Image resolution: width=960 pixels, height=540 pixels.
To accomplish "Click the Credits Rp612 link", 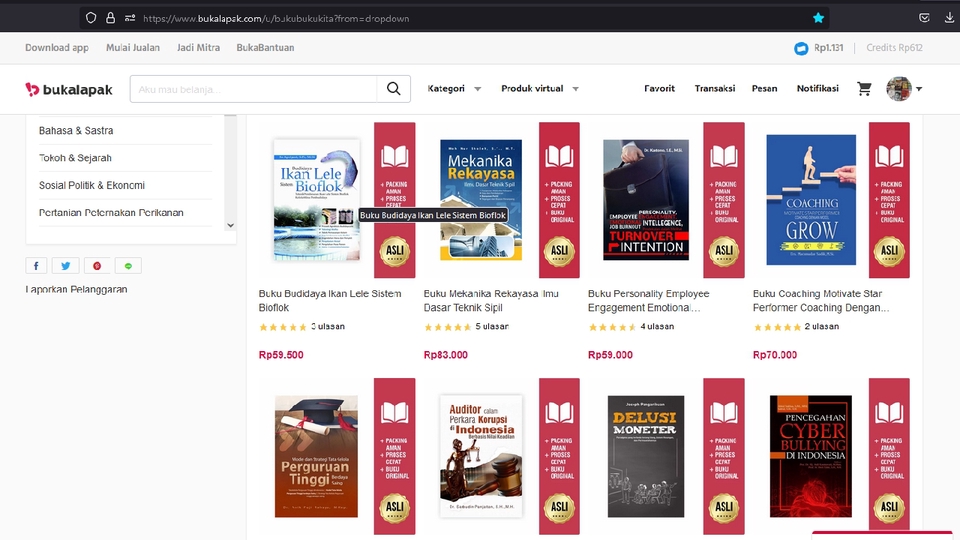I will (x=894, y=48).
